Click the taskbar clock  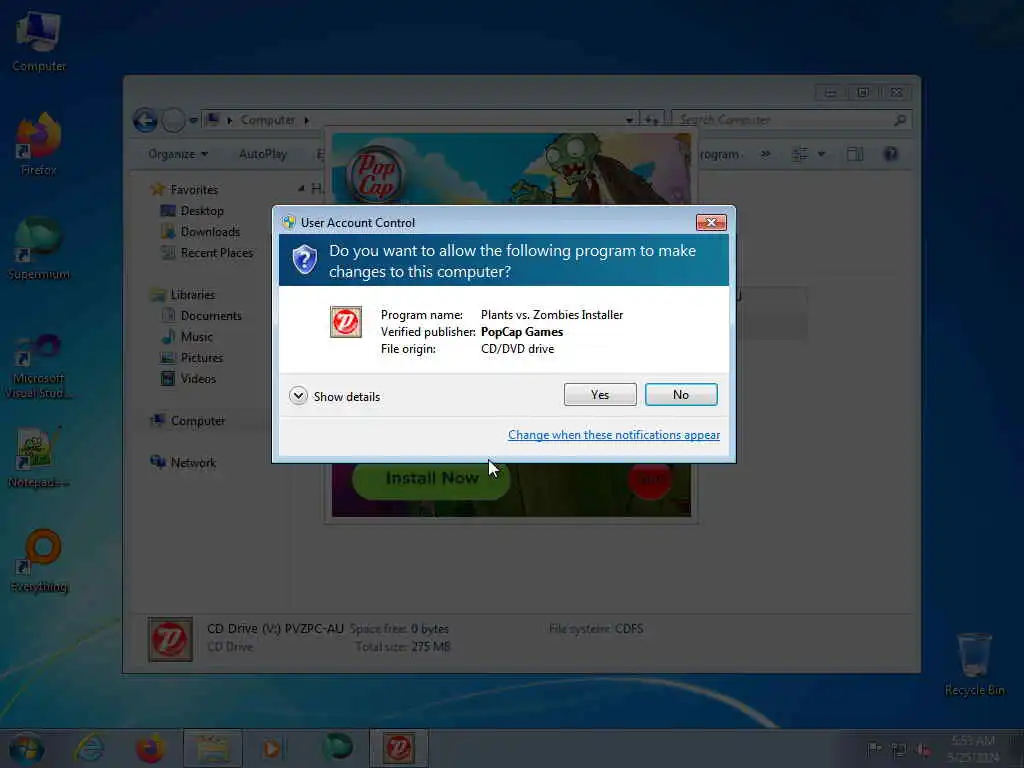(973, 748)
